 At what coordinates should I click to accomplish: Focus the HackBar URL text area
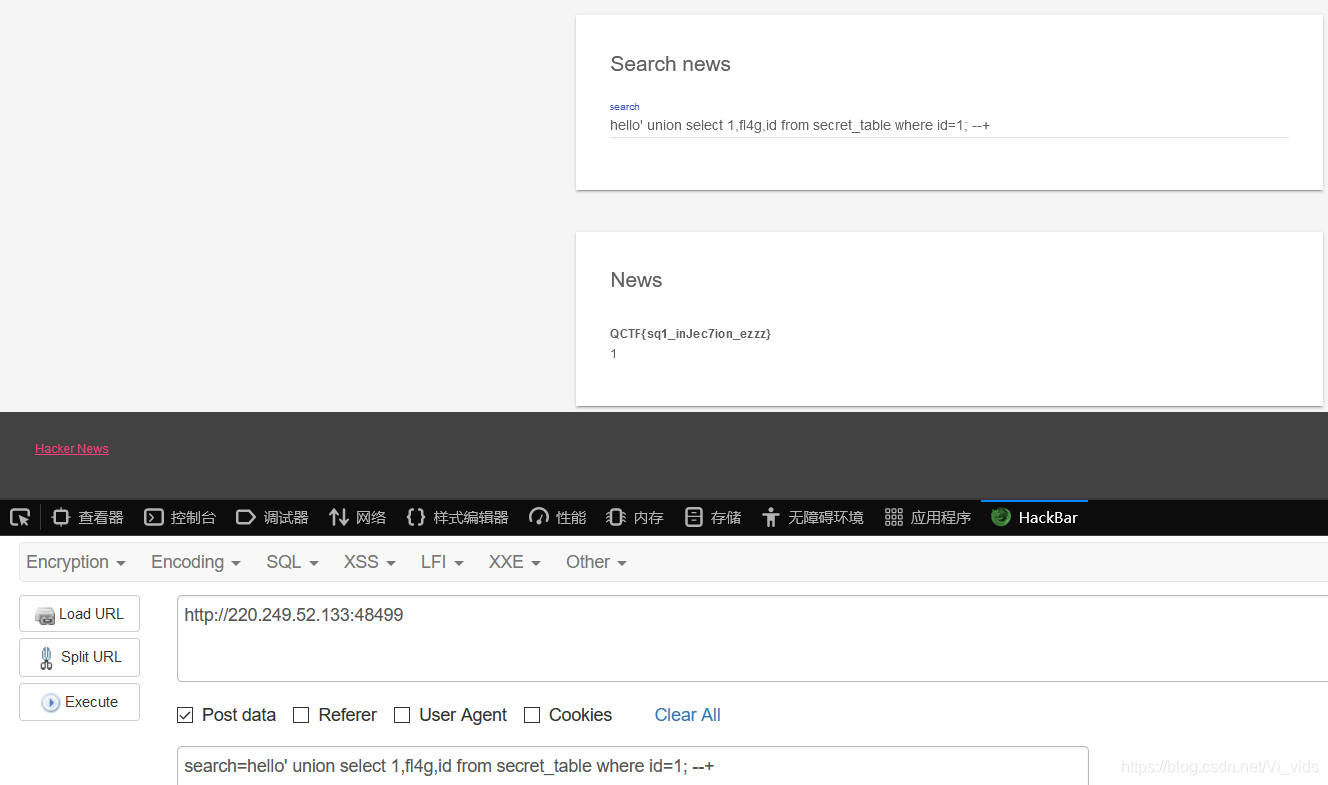click(752, 638)
